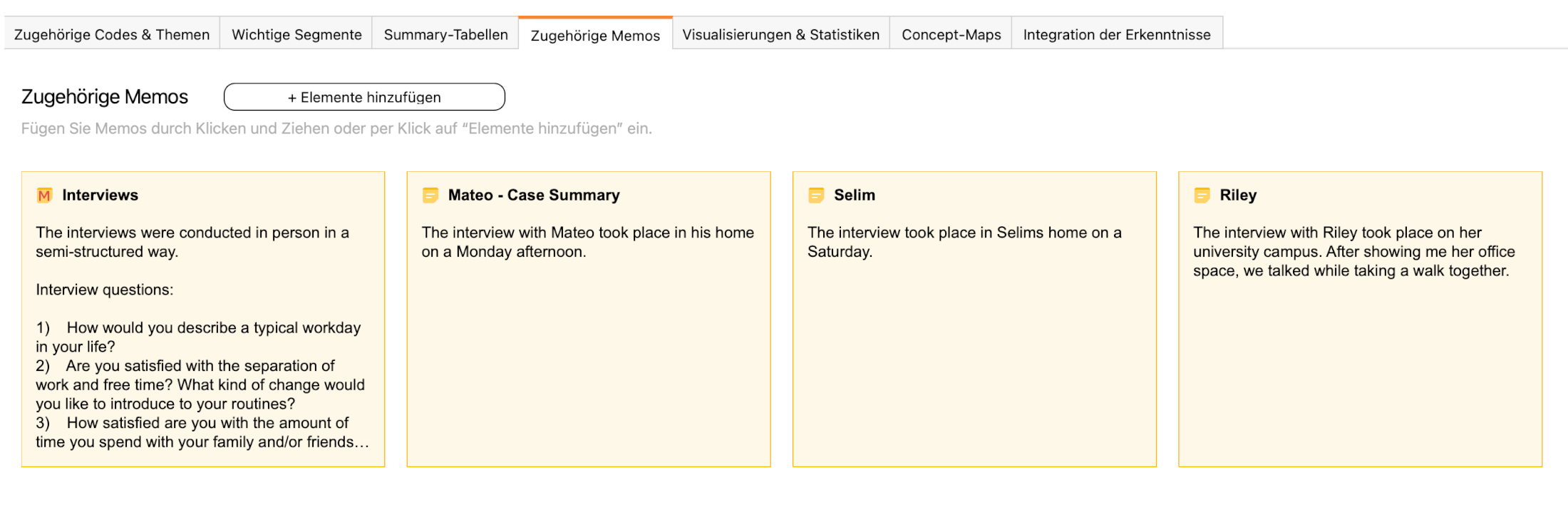Click the yellow memo icon beside Riley
This screenshot has height=525, width=1568.
tap(1202, 195)
